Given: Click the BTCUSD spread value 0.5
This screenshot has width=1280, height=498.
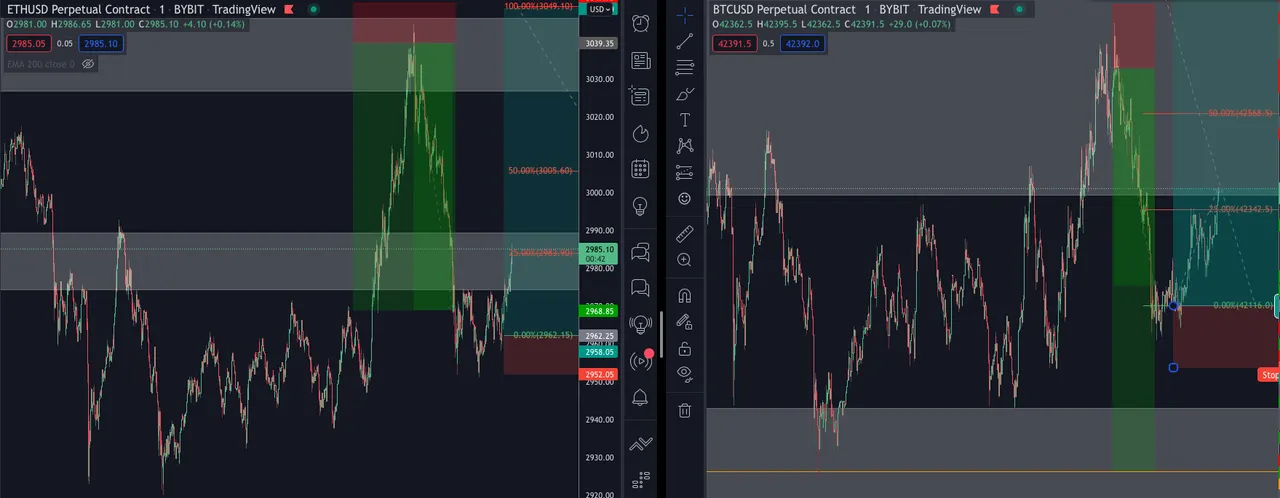Looking at the screenshot, I should click(x=767, y=44).
